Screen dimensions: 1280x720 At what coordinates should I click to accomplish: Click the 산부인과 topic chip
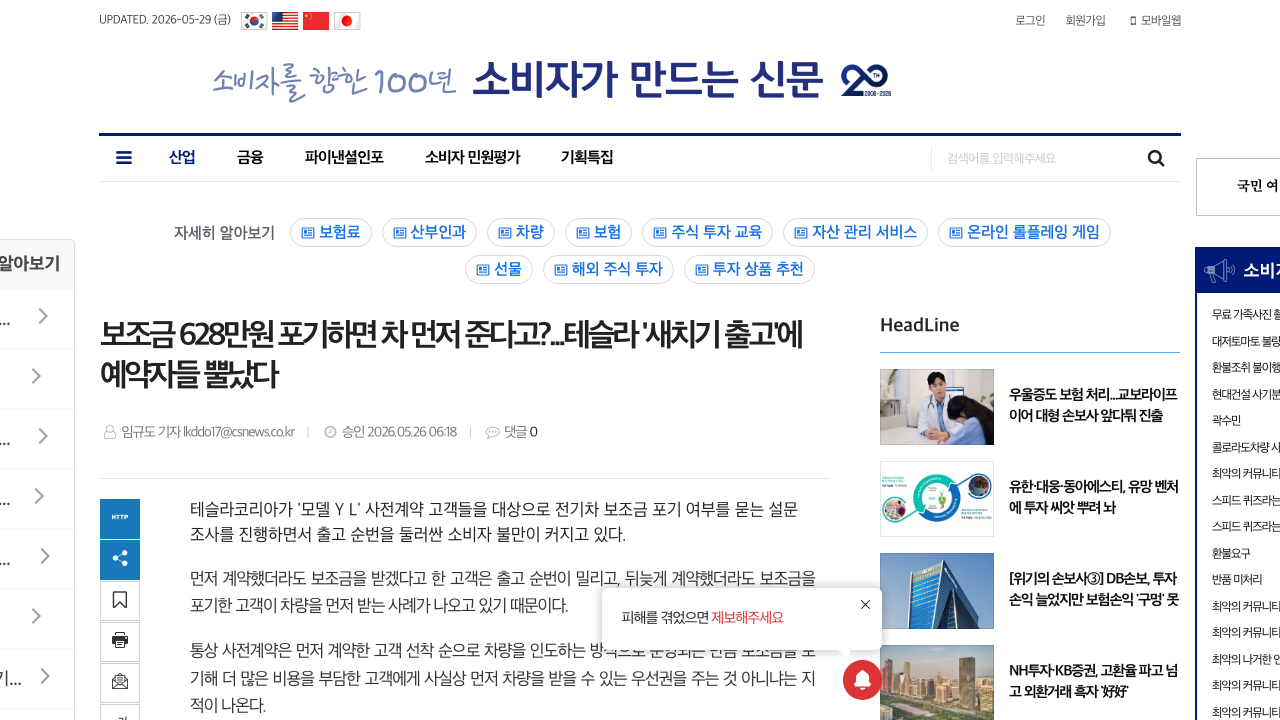point(429,232)
